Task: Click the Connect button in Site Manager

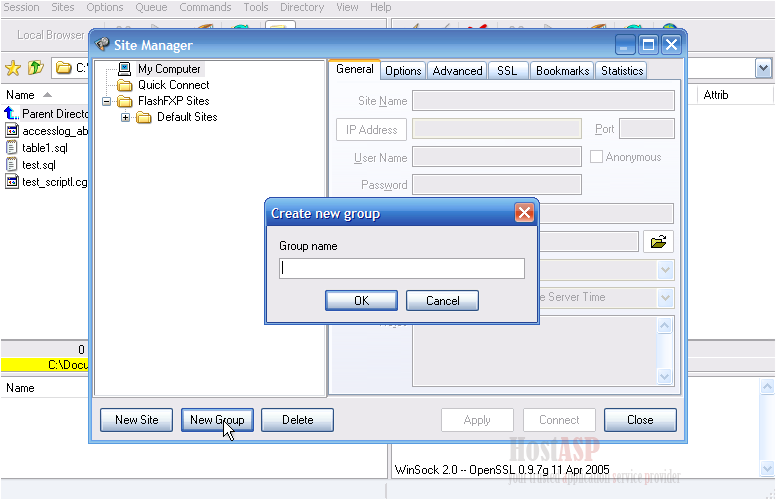Action: click(559, 420)
